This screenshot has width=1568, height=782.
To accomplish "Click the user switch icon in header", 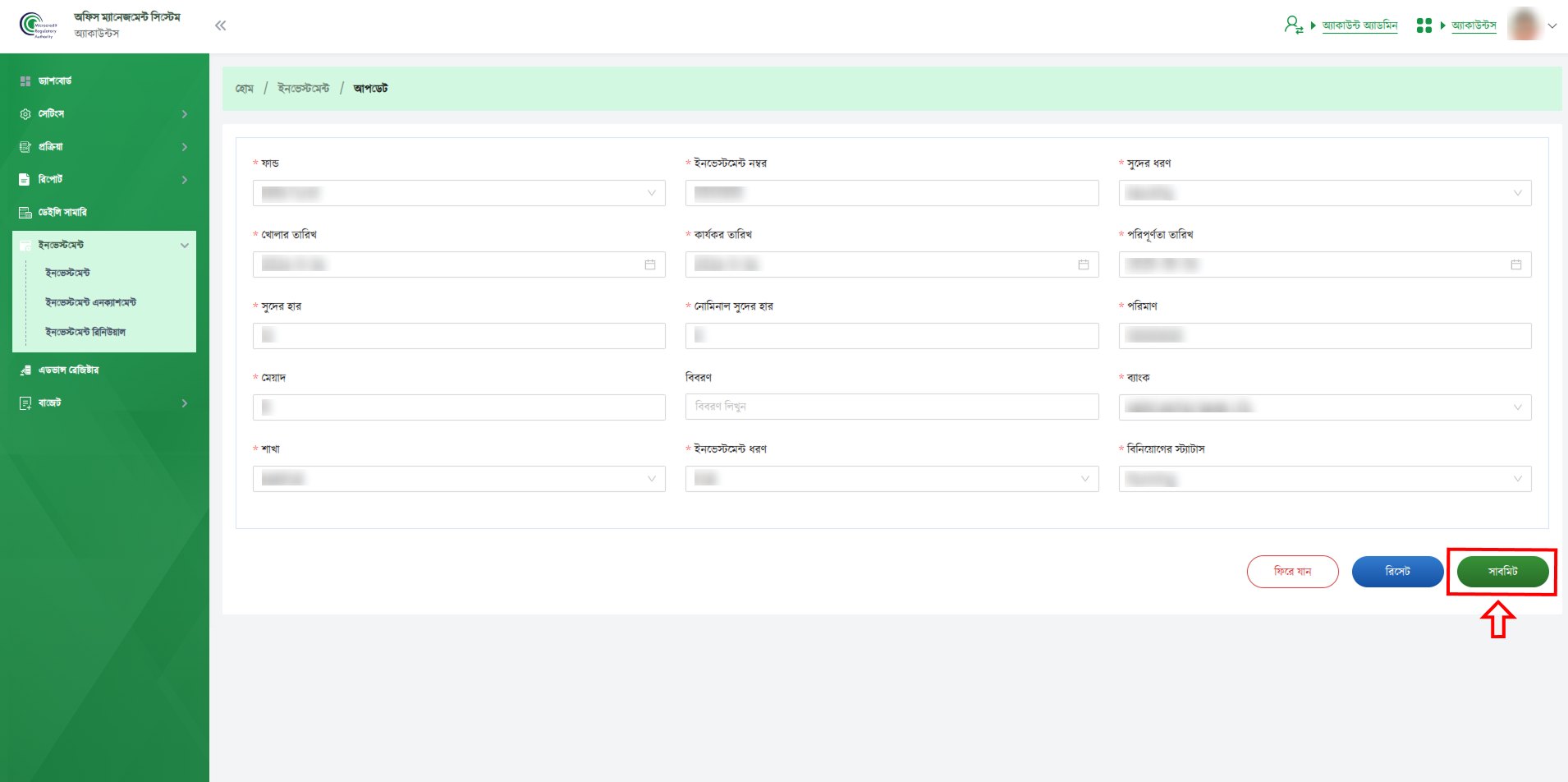I will 1293,25.
